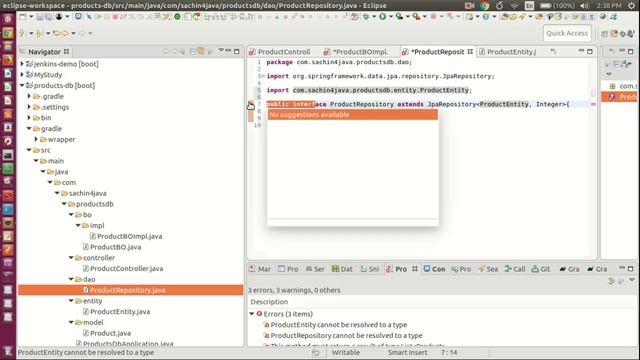The height and width of the screenshot is (360, 640).
Task: Close the *ProductReposit editor tab
Action: point(470,51)
